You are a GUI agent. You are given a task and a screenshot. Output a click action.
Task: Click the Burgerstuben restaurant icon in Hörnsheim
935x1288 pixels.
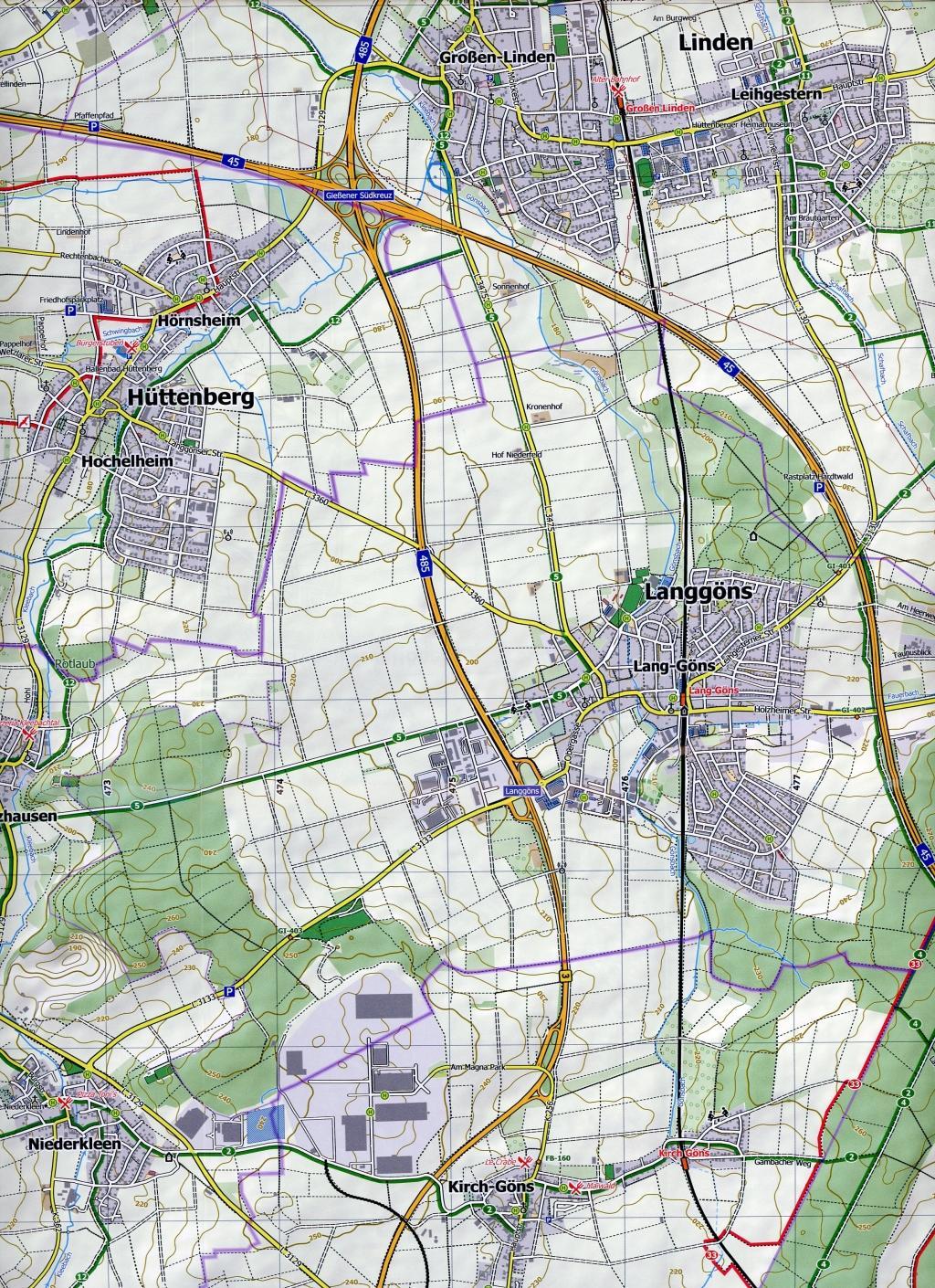132,346
